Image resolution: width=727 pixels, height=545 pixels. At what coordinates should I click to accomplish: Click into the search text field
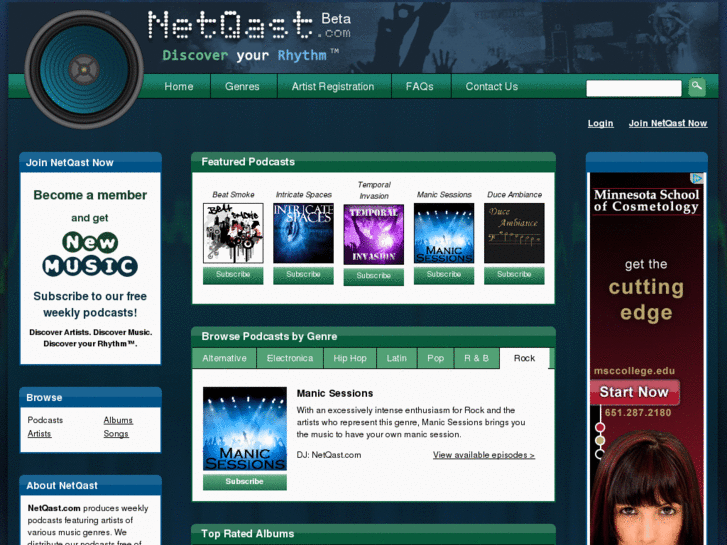(634, 88)
